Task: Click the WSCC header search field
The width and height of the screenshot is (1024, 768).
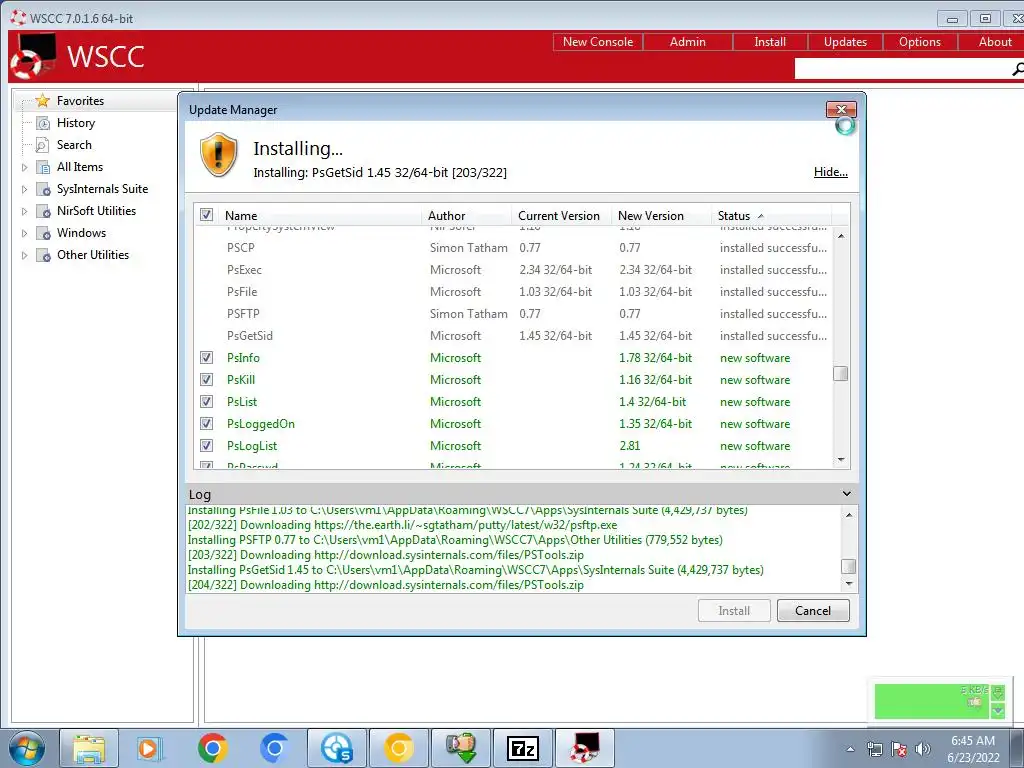Action: (x=901, y=69)
